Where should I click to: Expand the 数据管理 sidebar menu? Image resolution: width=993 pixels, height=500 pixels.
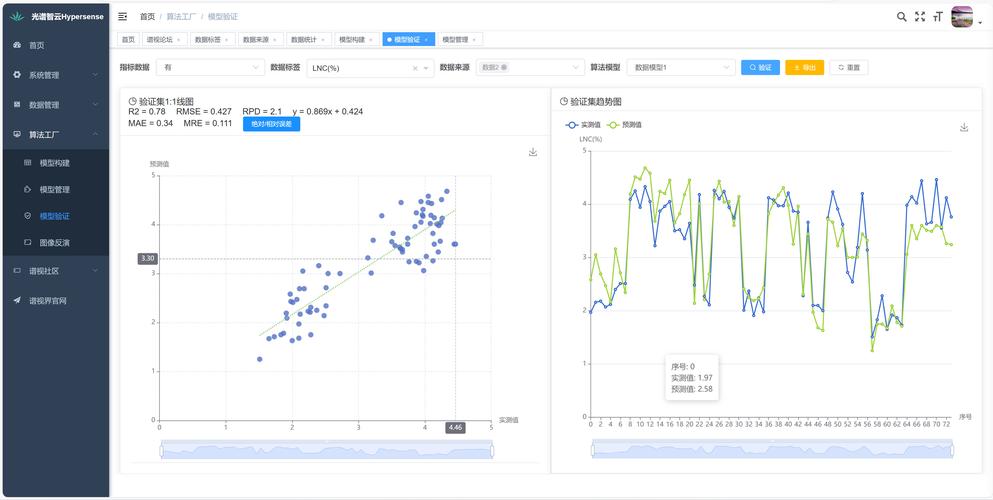point(55,104)
